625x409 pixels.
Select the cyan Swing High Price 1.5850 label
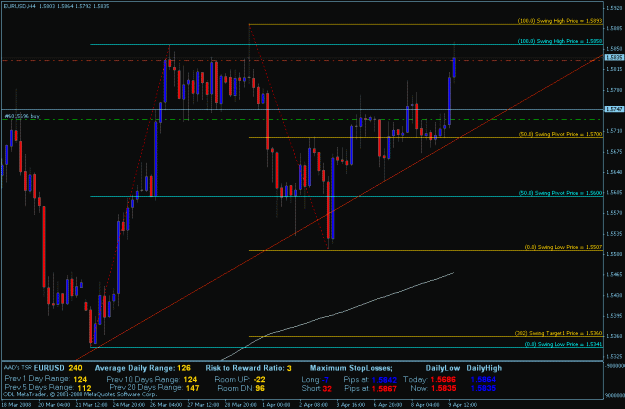click(x=560, y=41)
